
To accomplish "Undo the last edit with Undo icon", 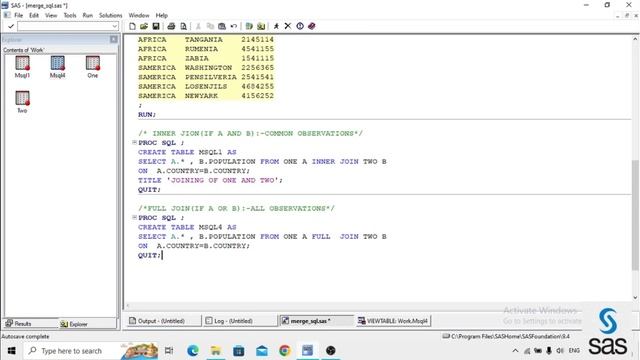I will click(233, 26).
